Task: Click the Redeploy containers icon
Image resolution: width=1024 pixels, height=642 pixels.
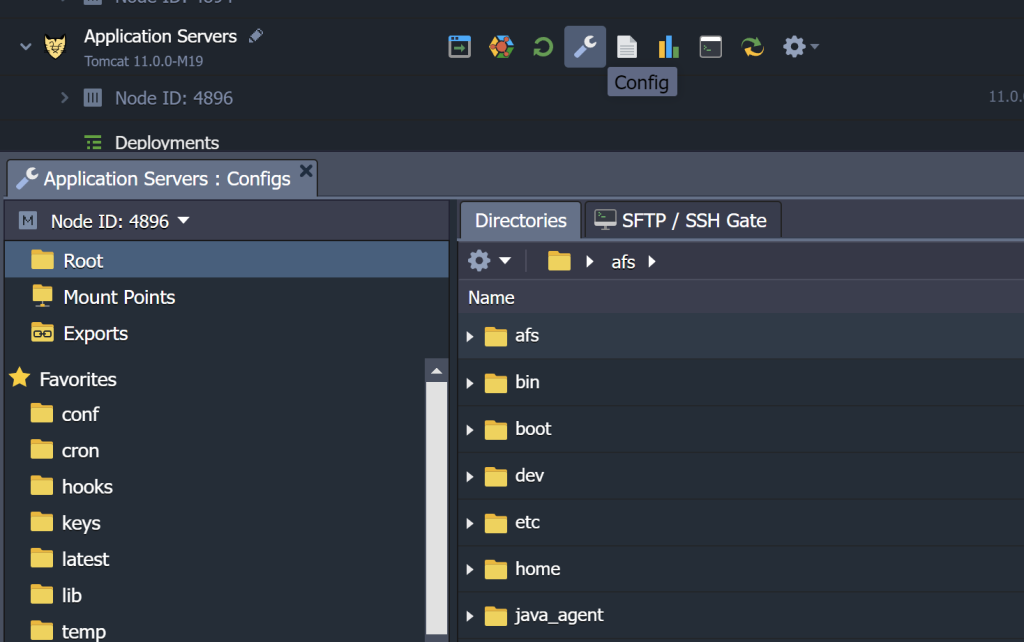Action: pos(752,47)
